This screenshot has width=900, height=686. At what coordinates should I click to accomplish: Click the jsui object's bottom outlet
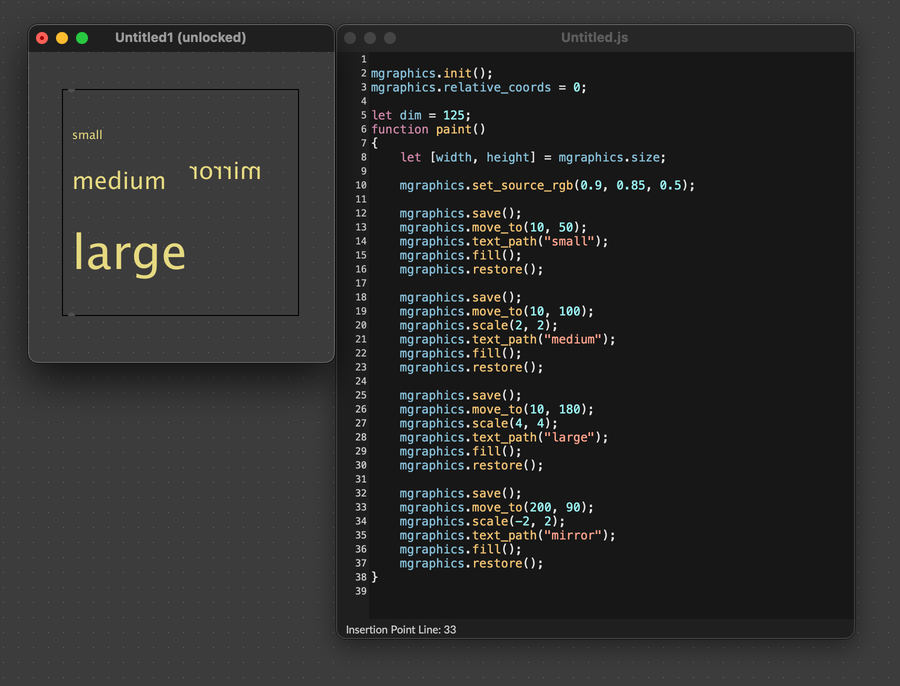click(70, 315)
